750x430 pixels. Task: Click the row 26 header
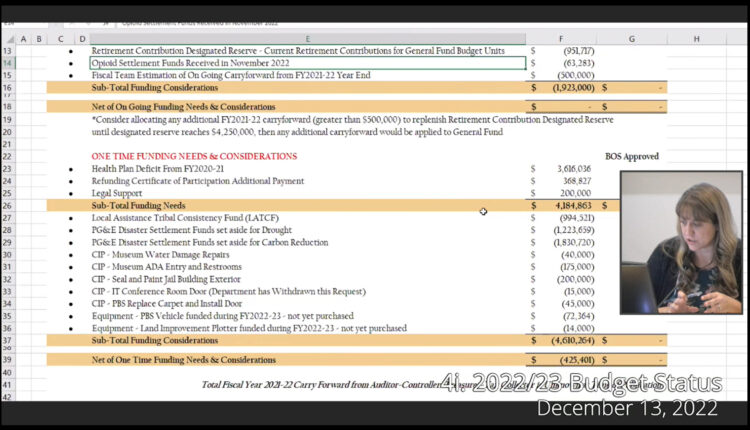pos(9,205)
